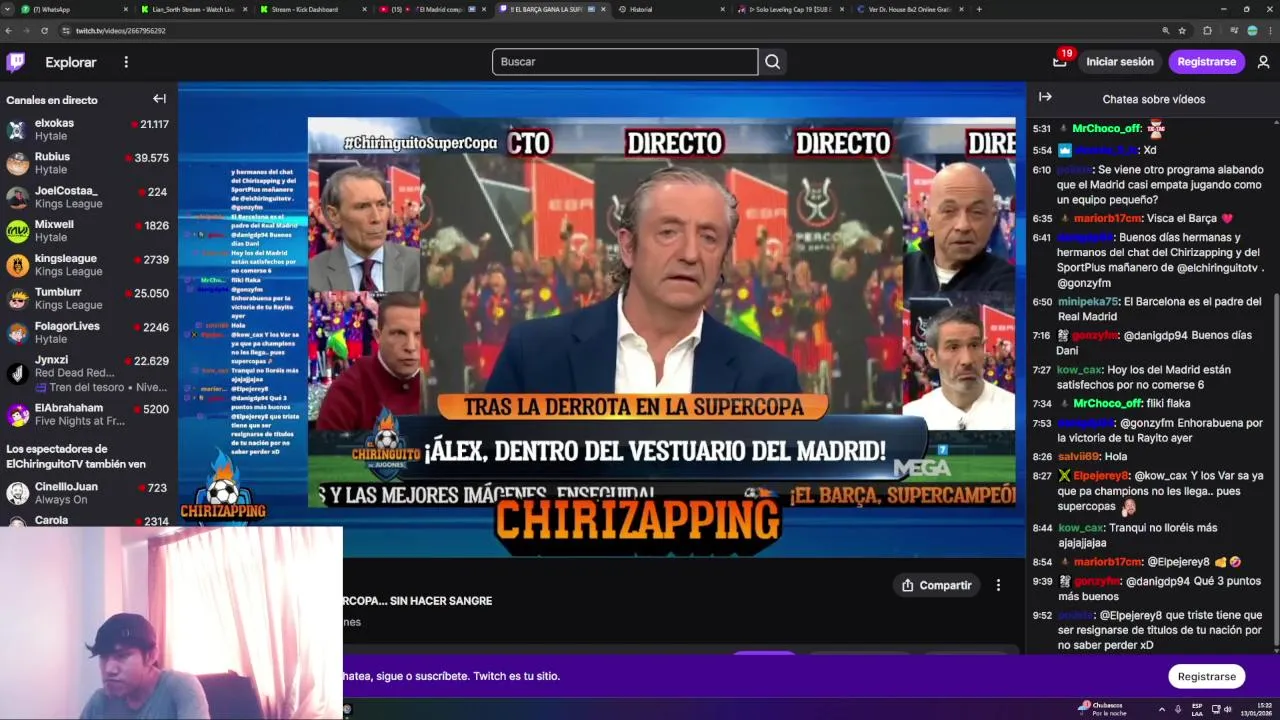Open the browser three-dot menu
The height and width of the screenshot is (720, 1280).
[x=1270, y=31]
